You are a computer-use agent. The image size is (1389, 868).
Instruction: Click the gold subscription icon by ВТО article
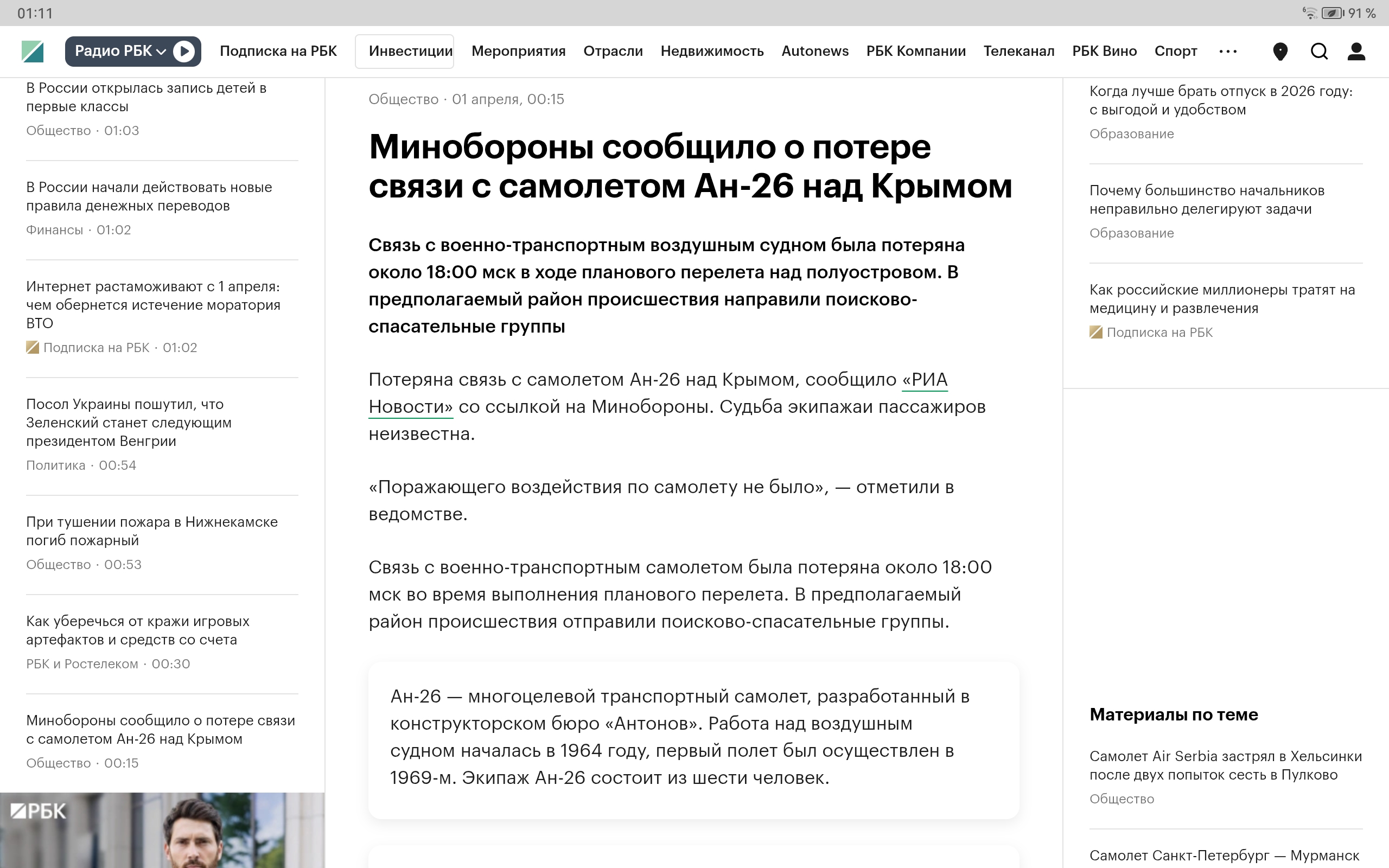coord(33,347)
